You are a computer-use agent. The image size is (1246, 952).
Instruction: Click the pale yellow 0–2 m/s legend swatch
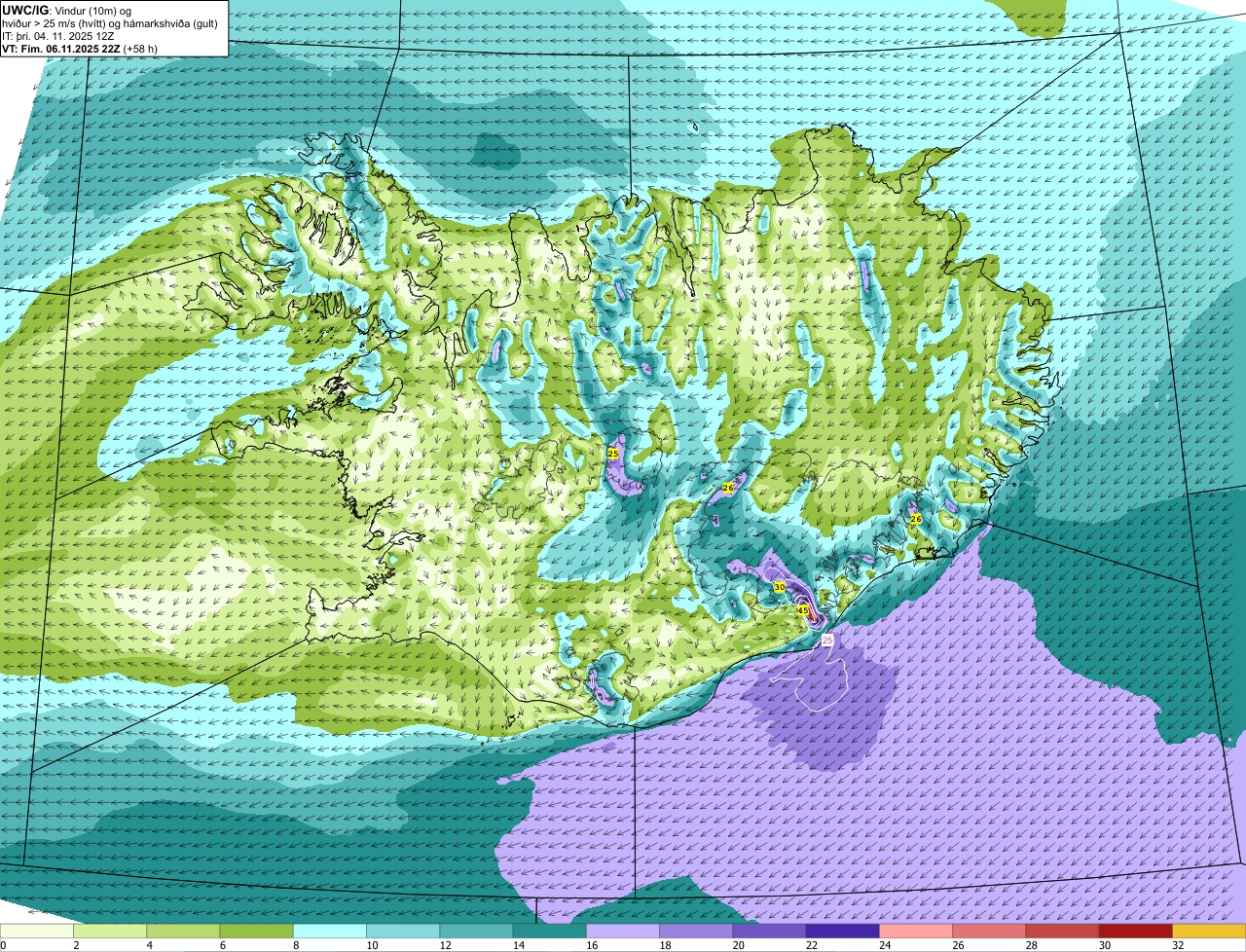(37, 932)
